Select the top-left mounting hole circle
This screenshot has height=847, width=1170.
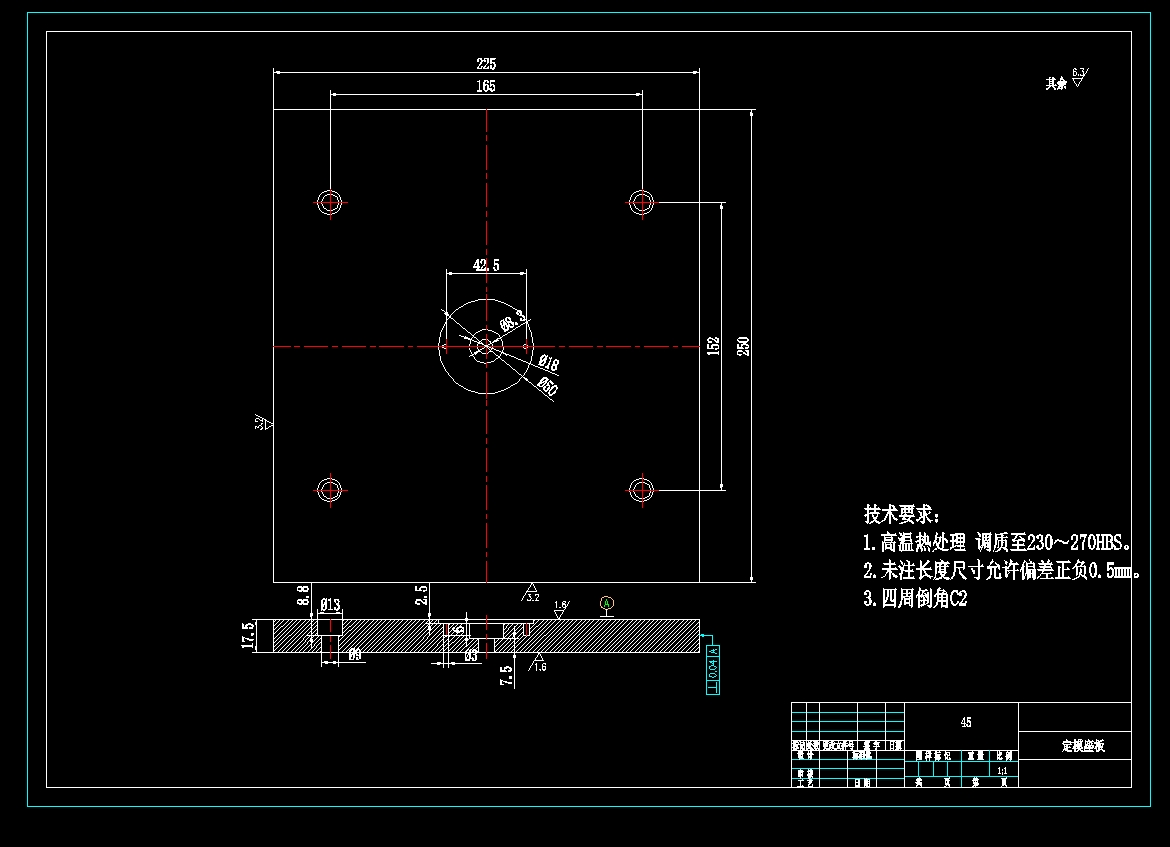330,202
